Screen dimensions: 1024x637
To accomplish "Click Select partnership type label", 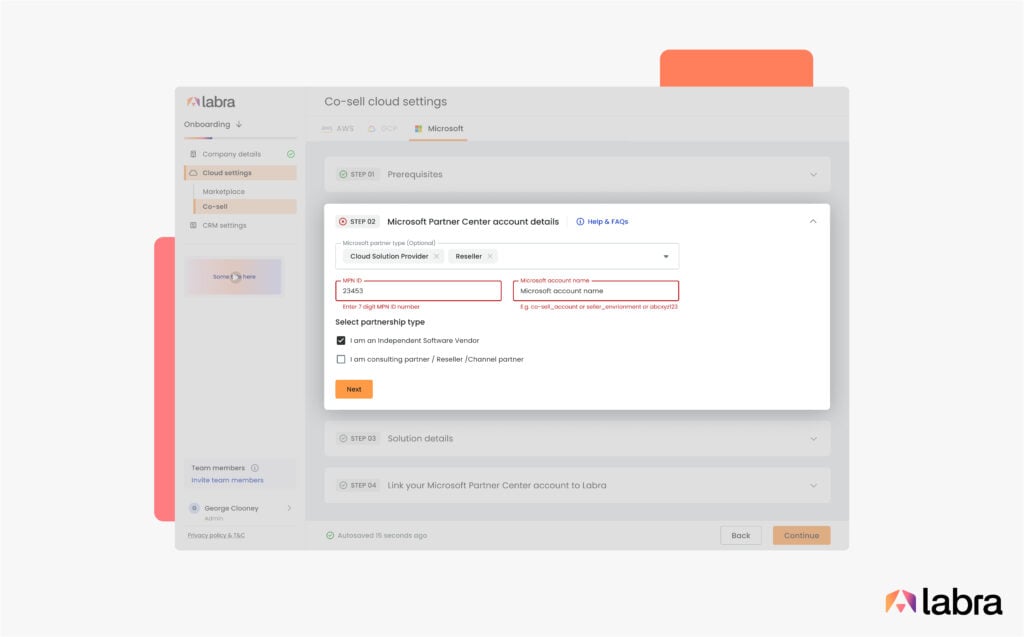I will point(380,322).
